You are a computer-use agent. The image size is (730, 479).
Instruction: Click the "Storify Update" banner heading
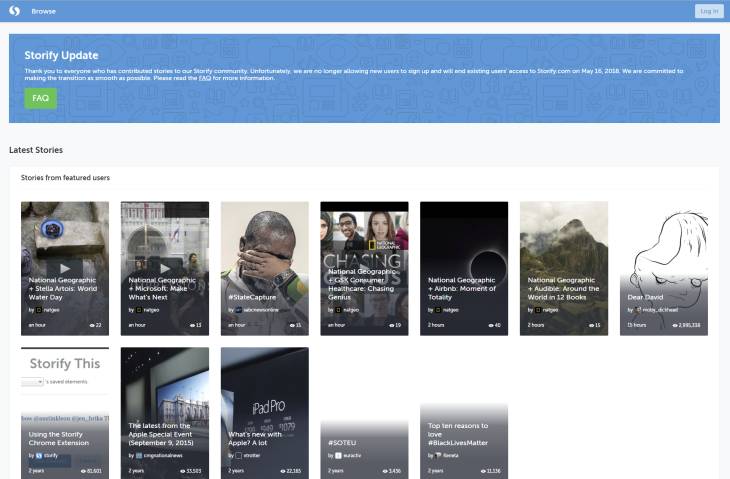coord(61,55)
